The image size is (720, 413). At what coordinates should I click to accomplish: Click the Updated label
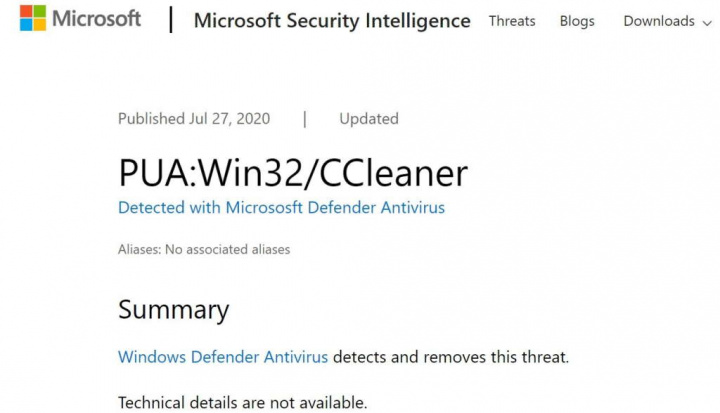[368, 118]
